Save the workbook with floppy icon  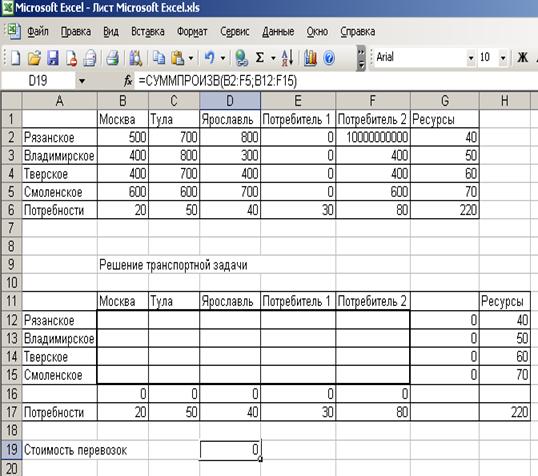click(x=52, y=58)
